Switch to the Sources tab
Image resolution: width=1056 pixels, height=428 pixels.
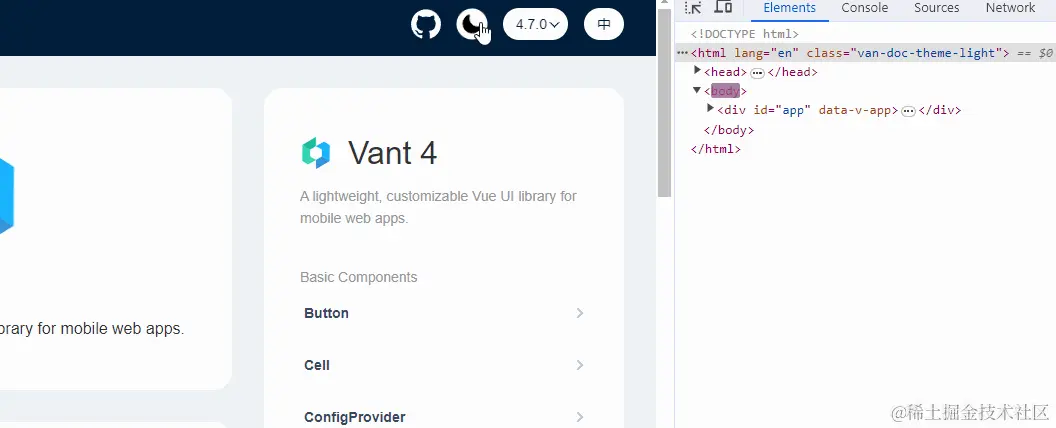click(936, 8)
